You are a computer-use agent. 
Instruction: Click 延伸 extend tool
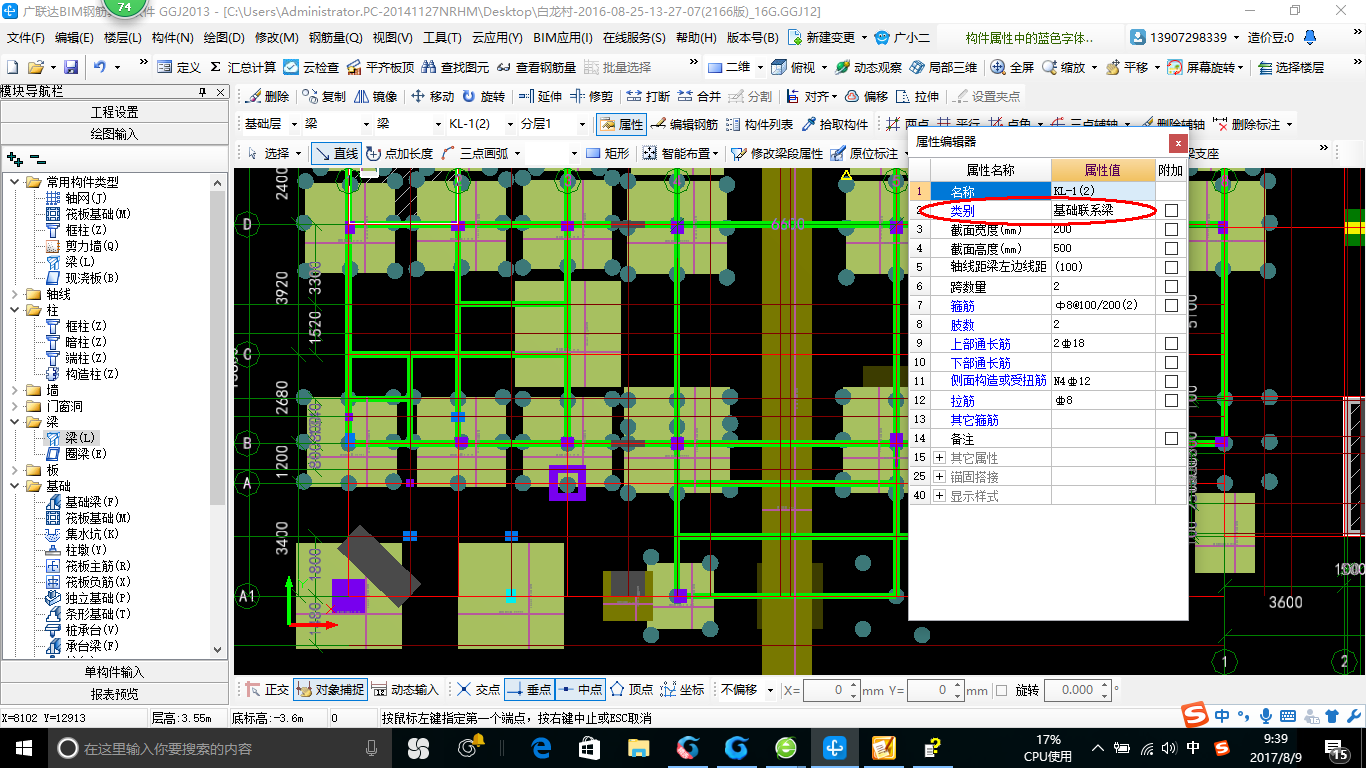(x=540, y=96)
